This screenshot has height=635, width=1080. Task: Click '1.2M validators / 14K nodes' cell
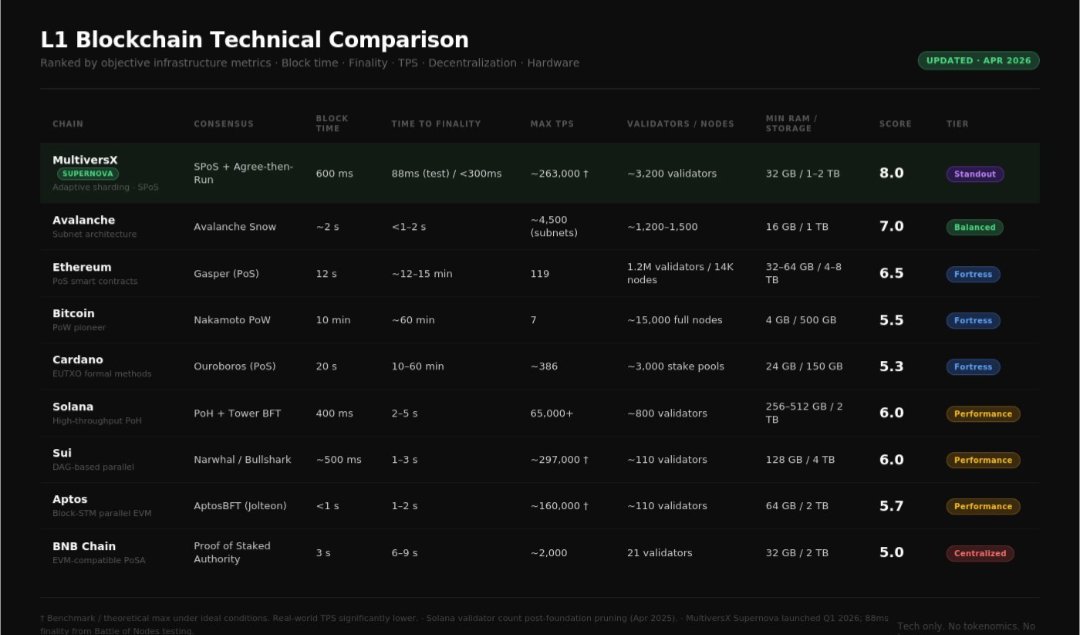point(680,273)
